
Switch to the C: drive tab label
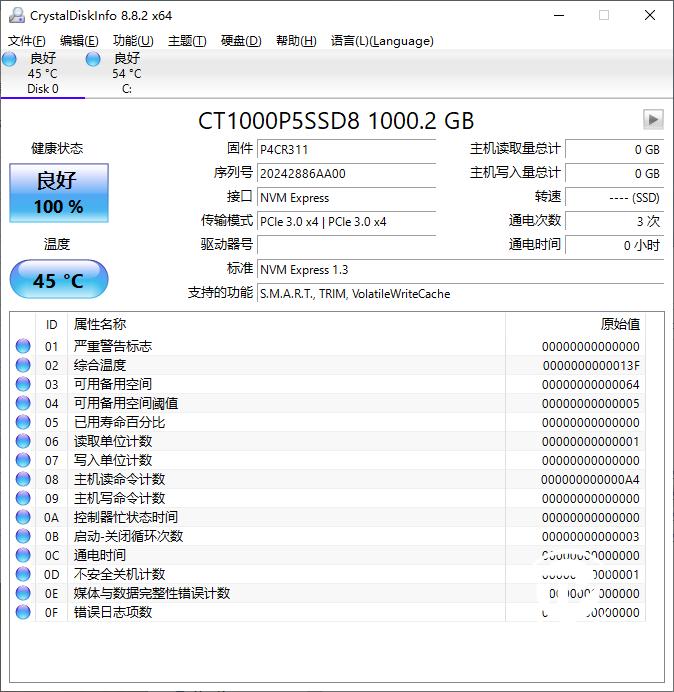click(127, 89)
